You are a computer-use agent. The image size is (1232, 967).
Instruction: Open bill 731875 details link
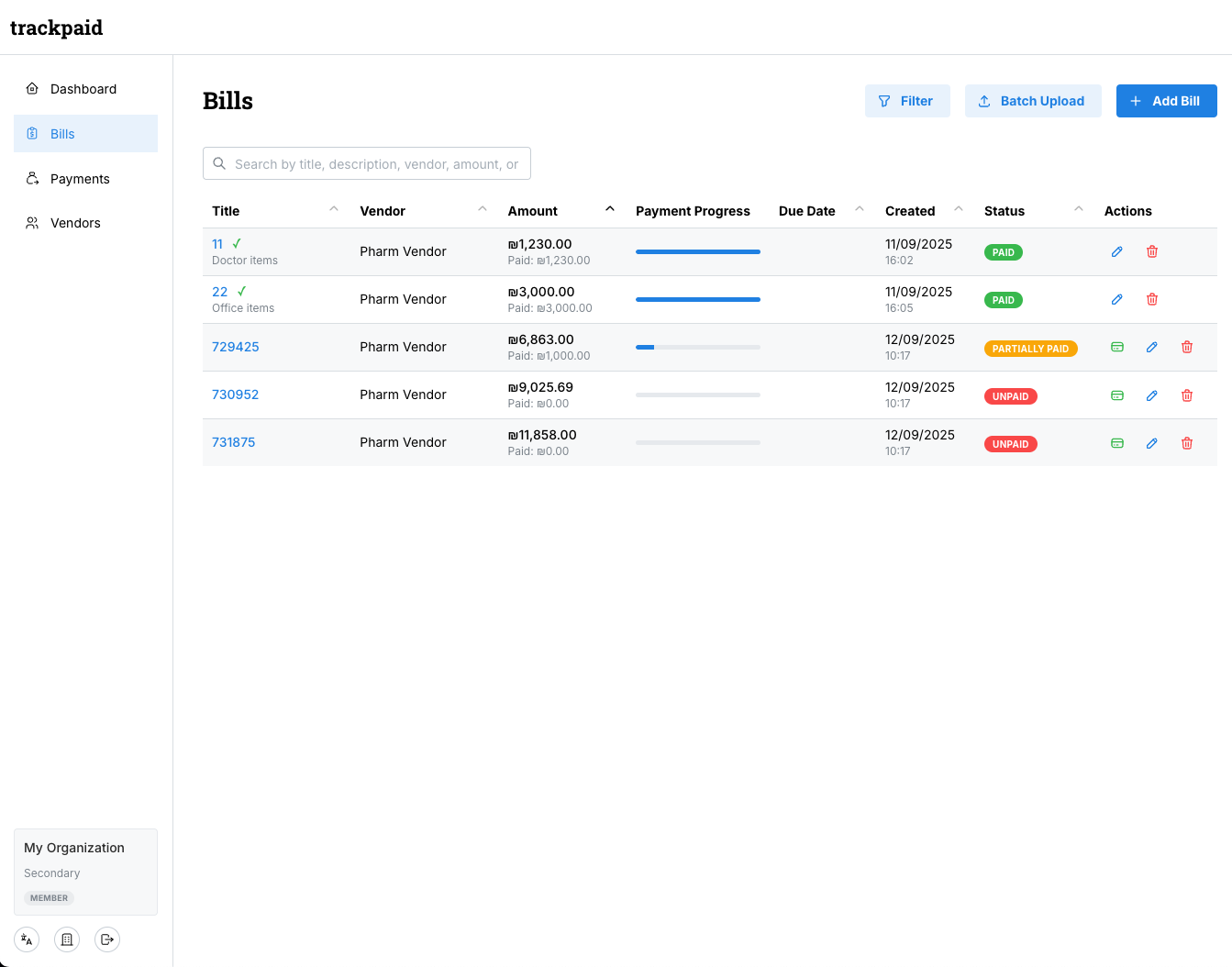point(233,442)
